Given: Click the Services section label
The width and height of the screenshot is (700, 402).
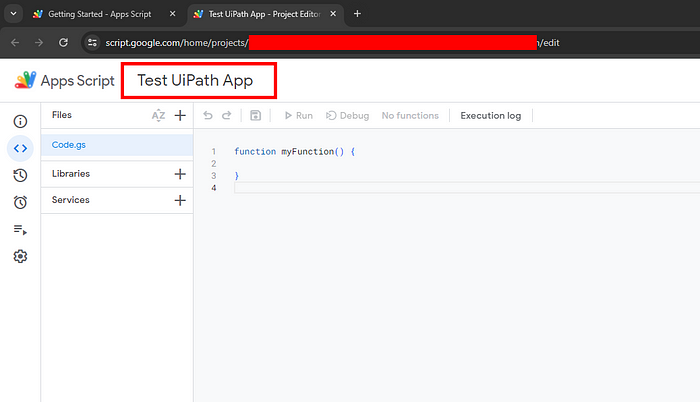Looking at the screenshot, I should (71, 200).
